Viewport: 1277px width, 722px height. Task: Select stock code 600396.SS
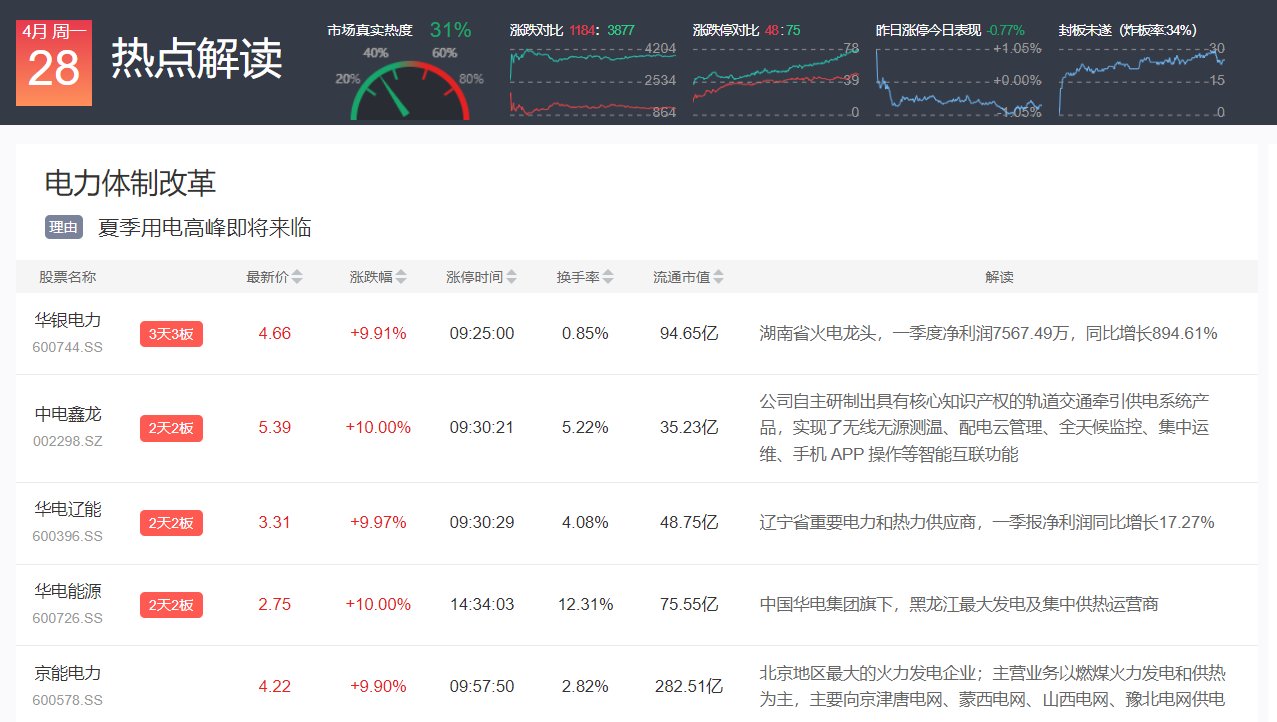pos(68,536)
